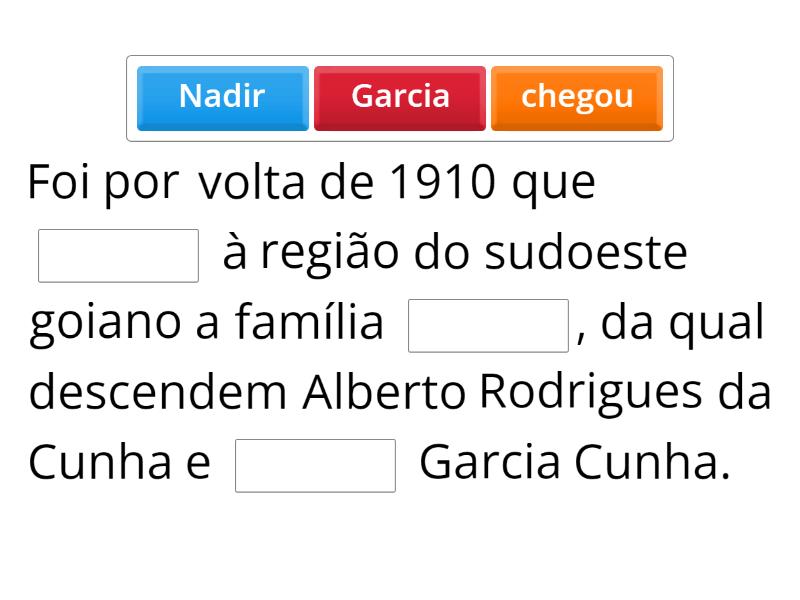Click the blank before 'Garcia Cunha.'
Viewport: 800px width, 600px height.
(315, 466)
